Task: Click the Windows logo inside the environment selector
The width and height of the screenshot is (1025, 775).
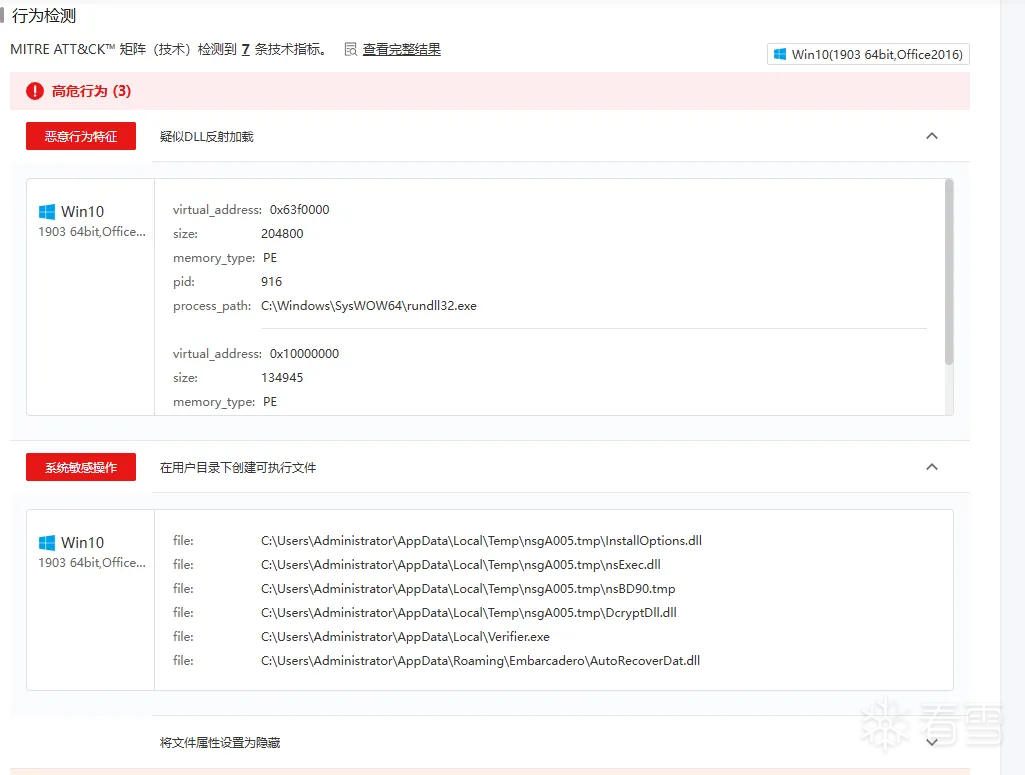Action: 779,54
